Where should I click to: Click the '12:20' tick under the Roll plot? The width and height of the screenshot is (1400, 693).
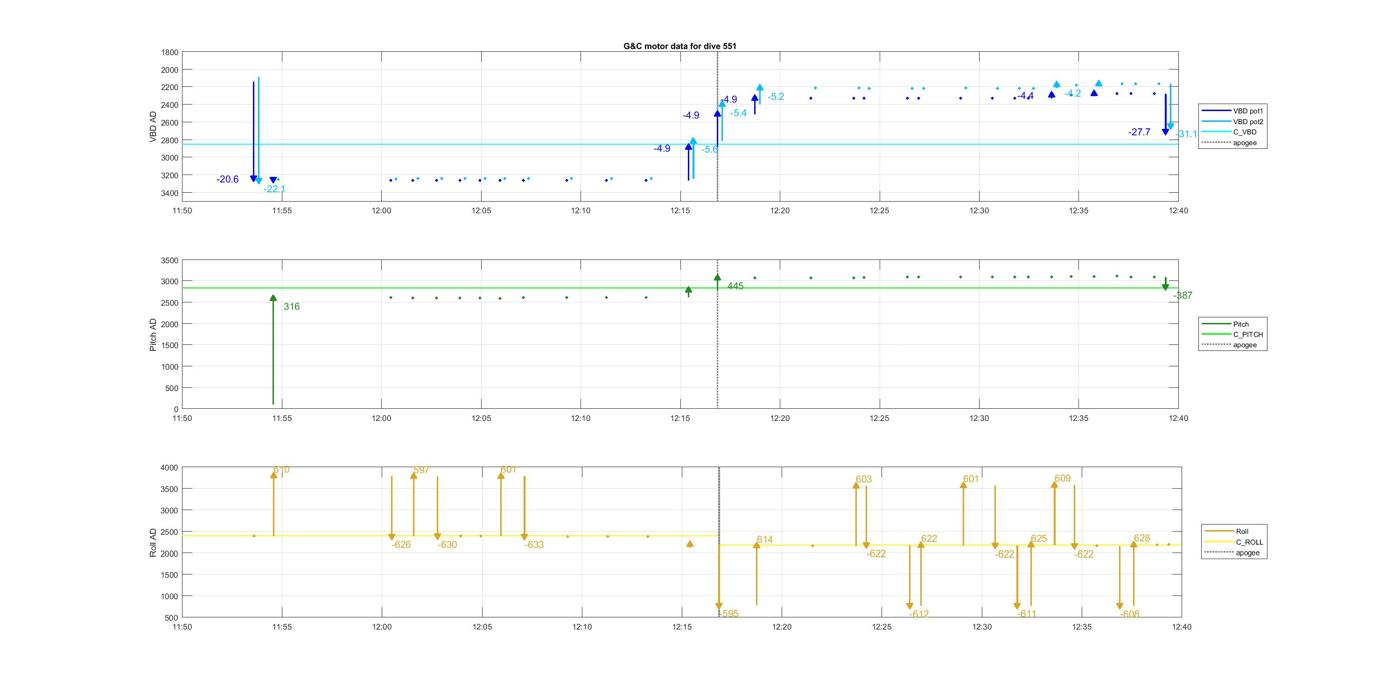pos(782,627)
